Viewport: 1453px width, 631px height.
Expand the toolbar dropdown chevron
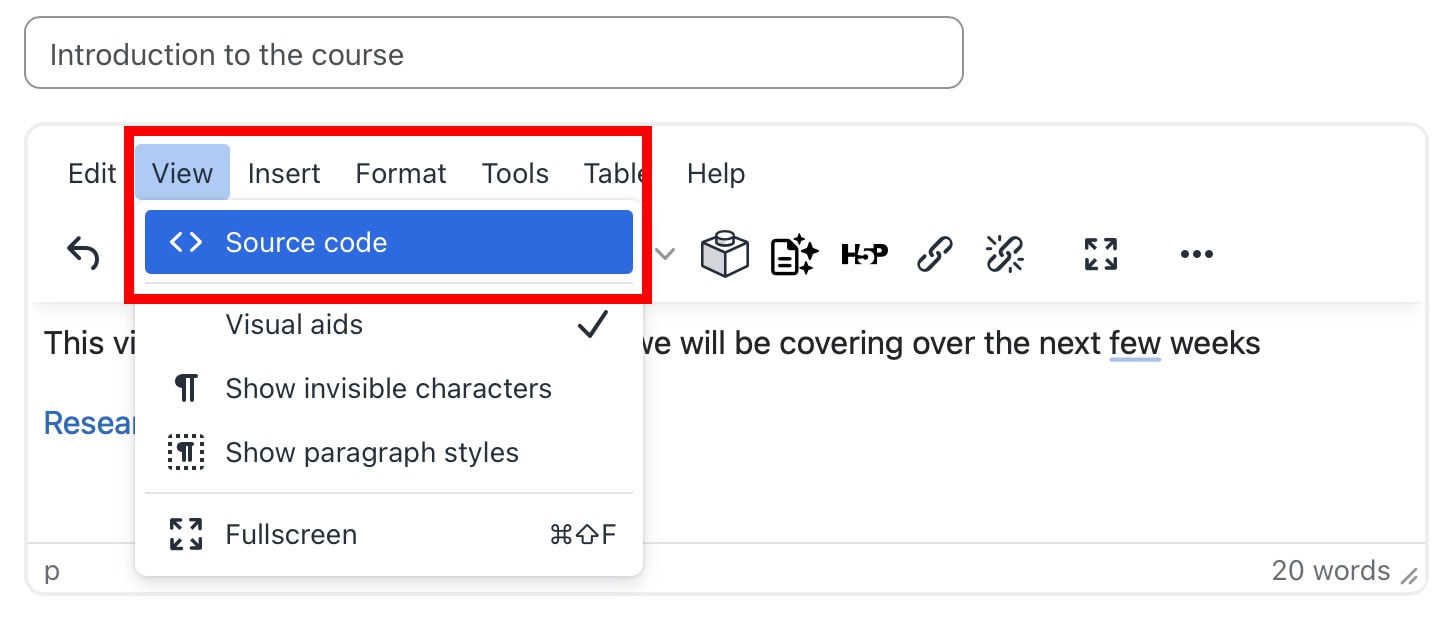(x=664, y=254)
